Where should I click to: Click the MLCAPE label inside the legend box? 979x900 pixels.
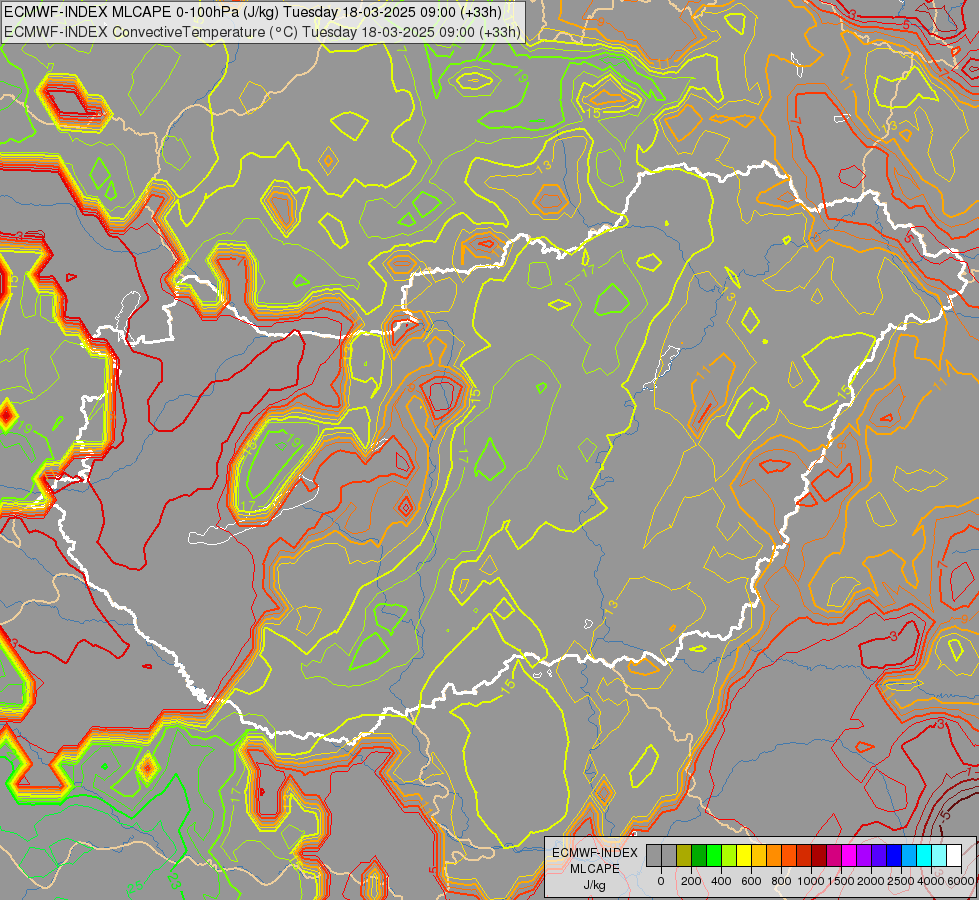(x=594, y=869)
